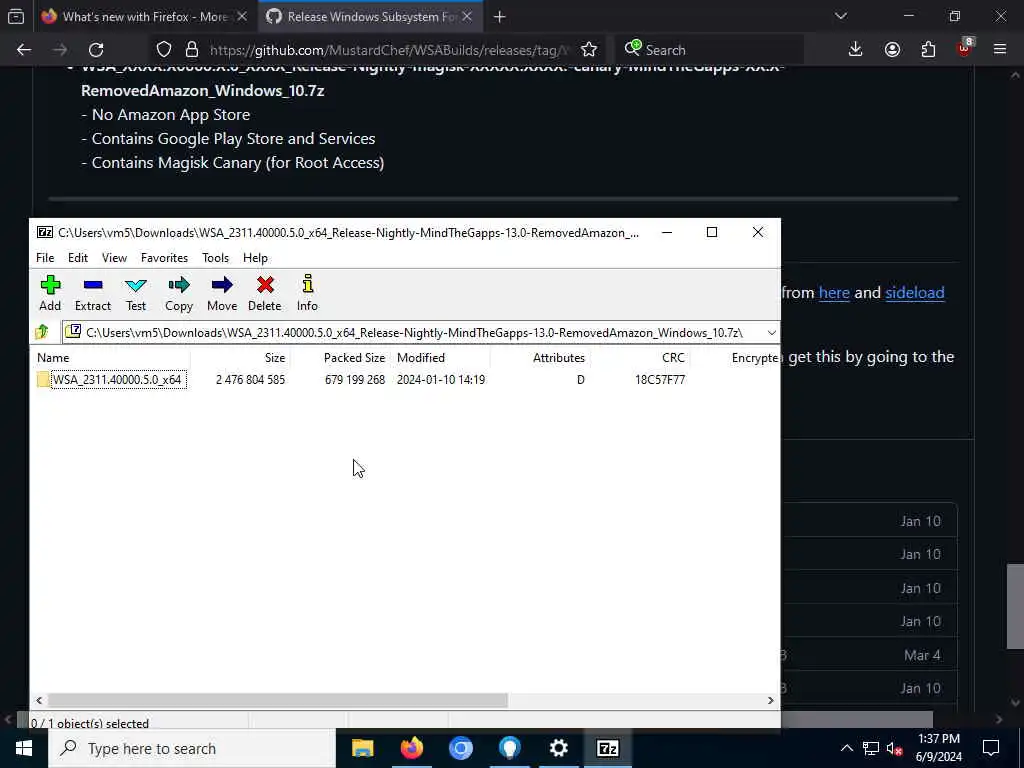This screenshot has width=1024, height=768.
Task: Expand the 7-Zip address path dropdown
Action: tap(771, 332)
